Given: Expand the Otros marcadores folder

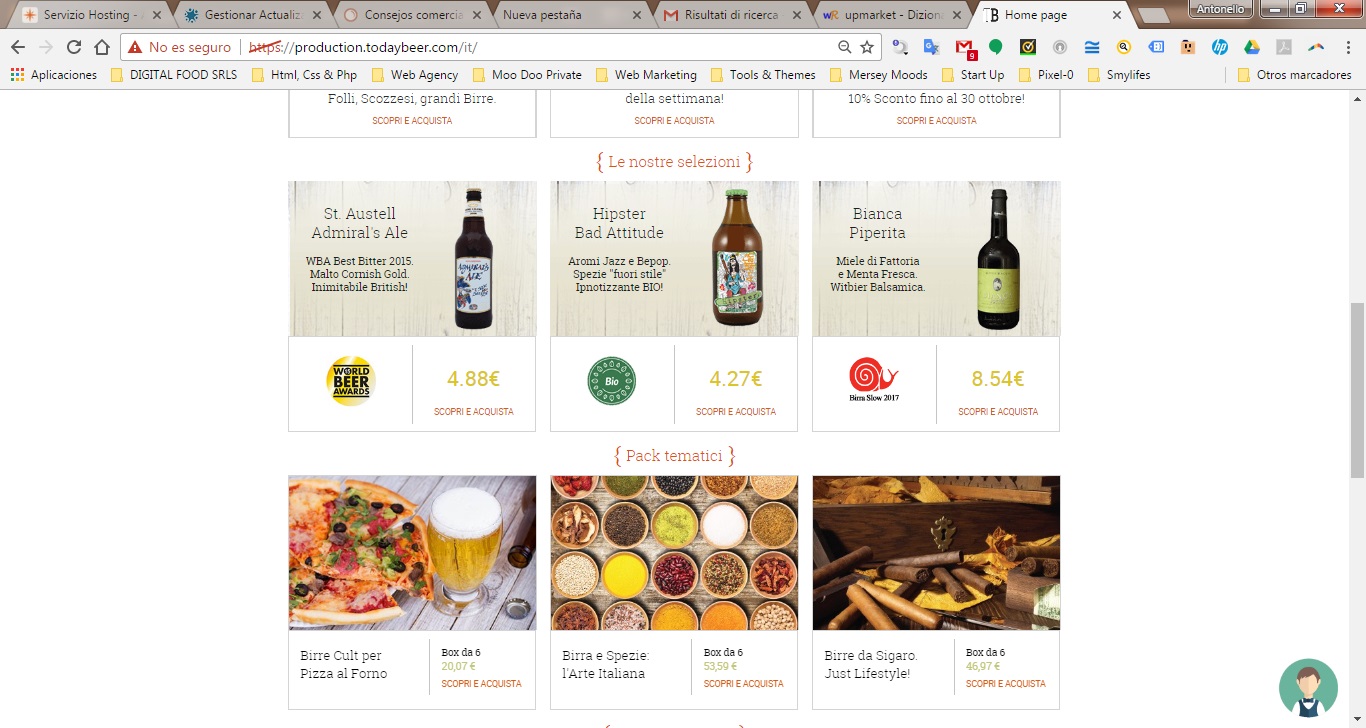Looking at the screenshot, I should 1293,75.
